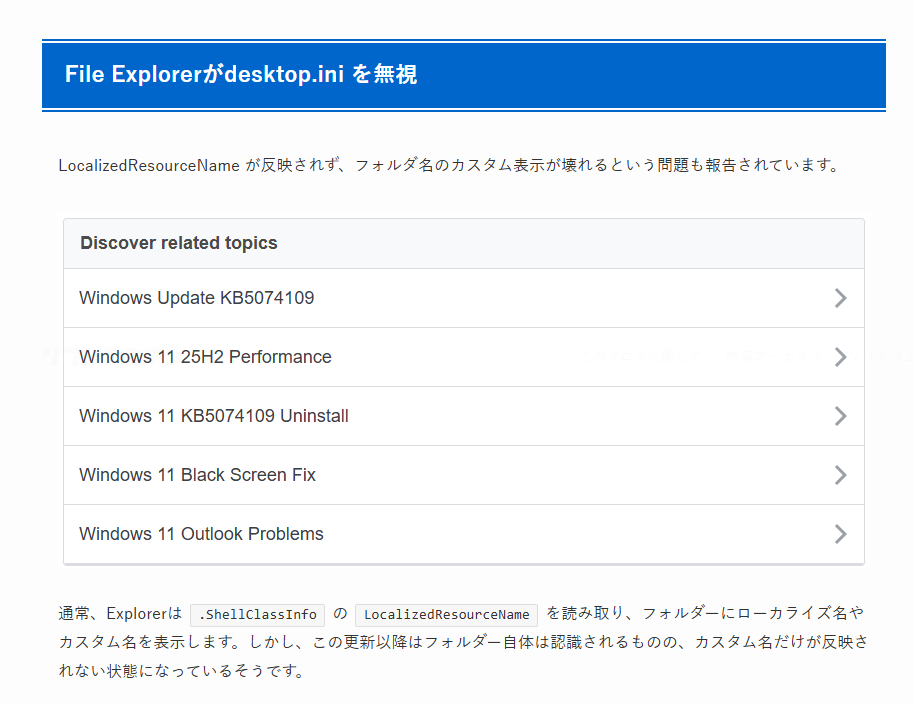Click LocalizedResourceName text in the first paragraph

point(149,165)
